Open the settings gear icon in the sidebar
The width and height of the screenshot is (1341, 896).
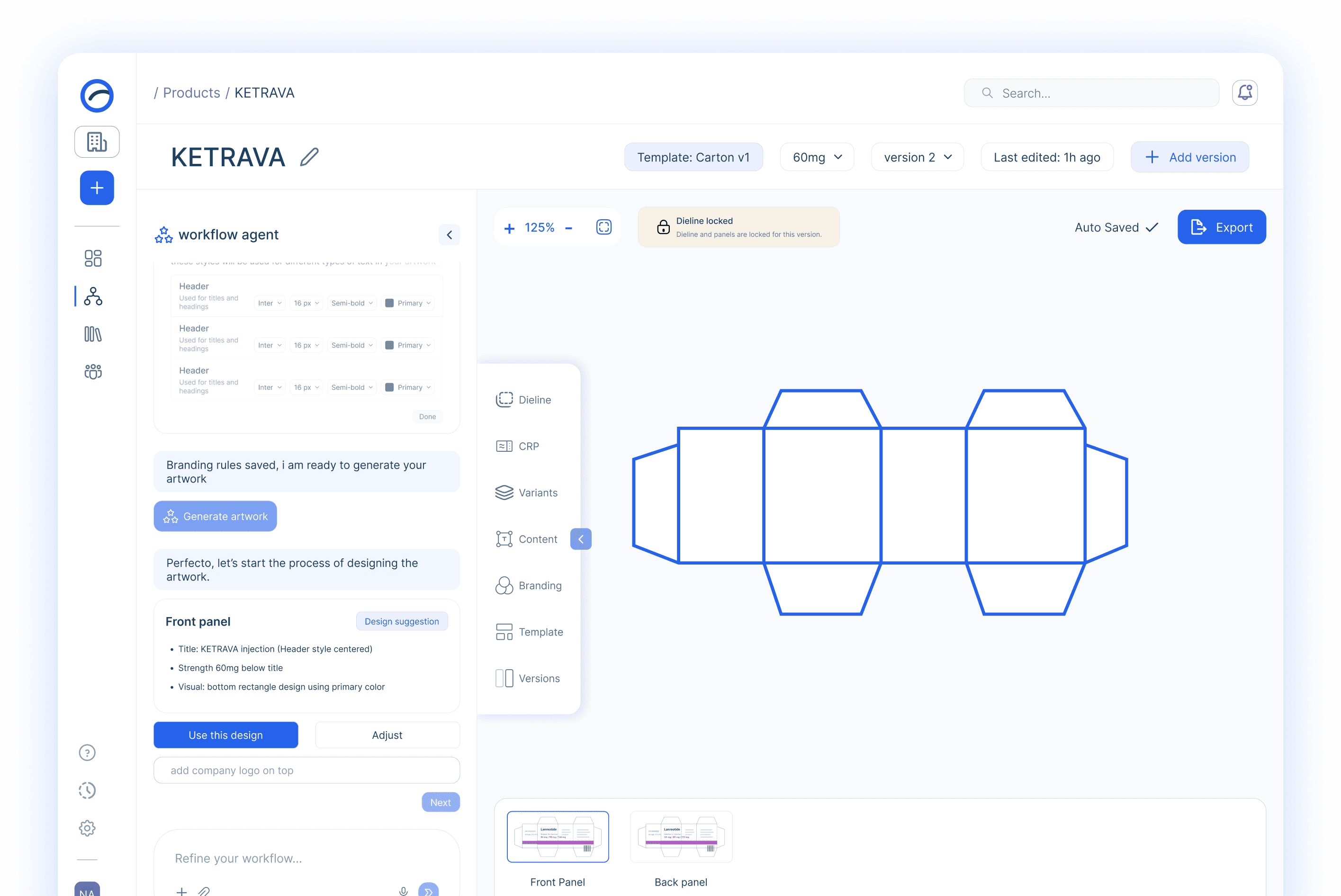[87, 828]
